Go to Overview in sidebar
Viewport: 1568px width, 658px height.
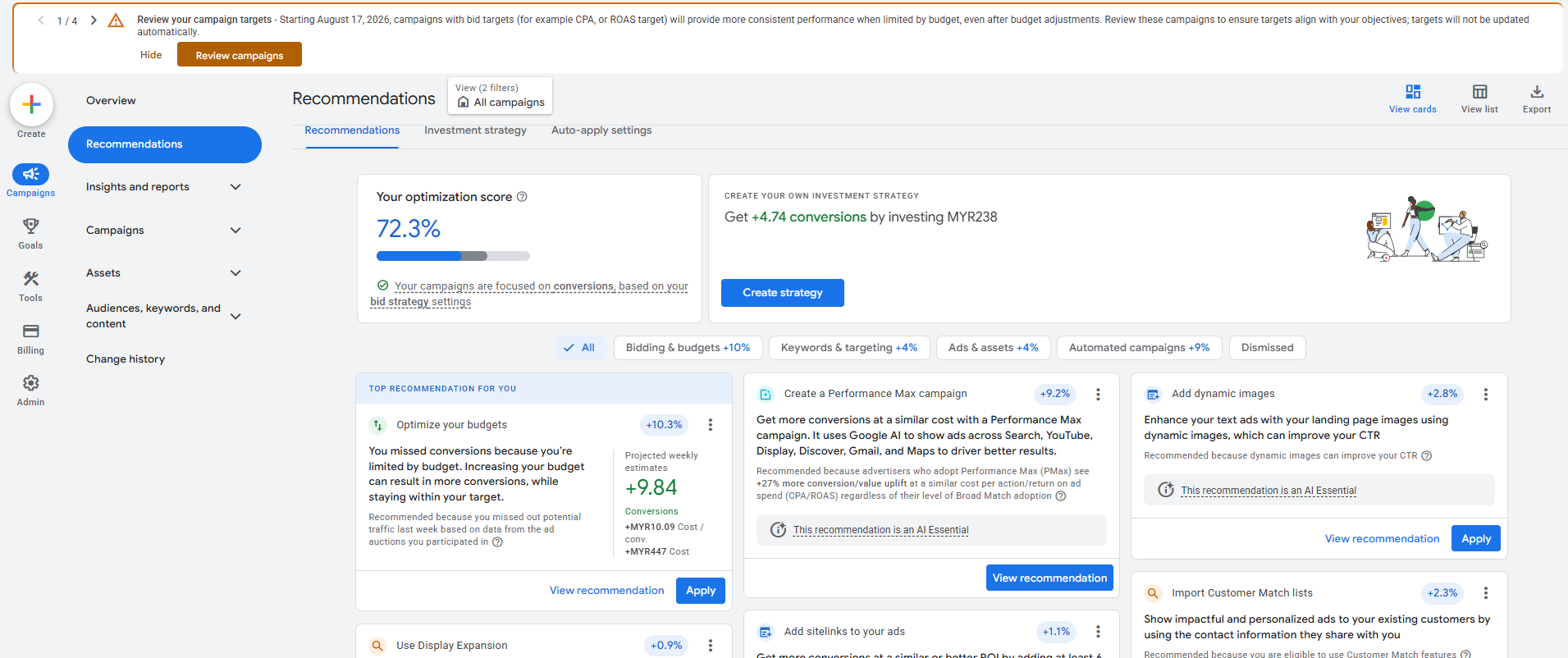tap(111, 101)
